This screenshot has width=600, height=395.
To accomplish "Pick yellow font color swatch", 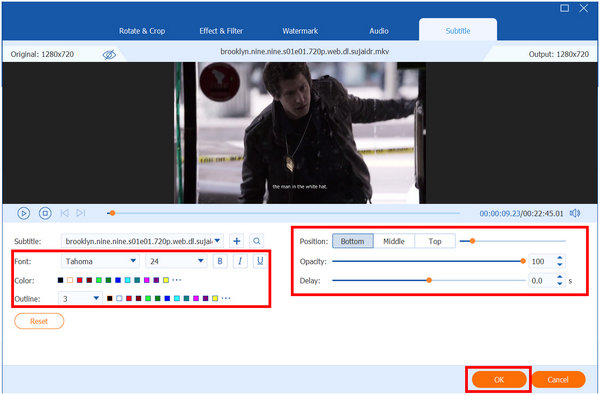I will tap(166, 280).
